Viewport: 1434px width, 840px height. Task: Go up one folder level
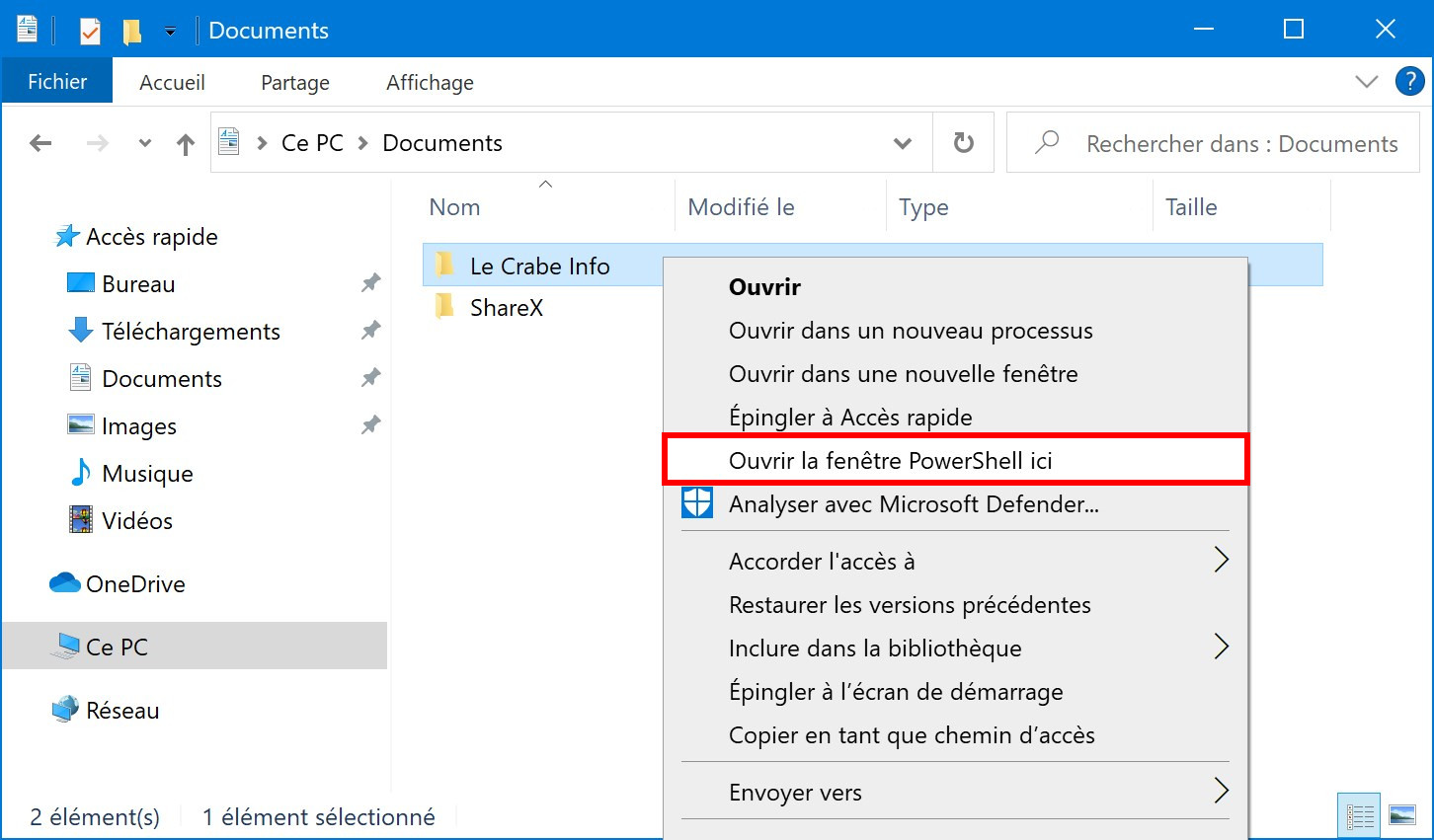(186, 144)
